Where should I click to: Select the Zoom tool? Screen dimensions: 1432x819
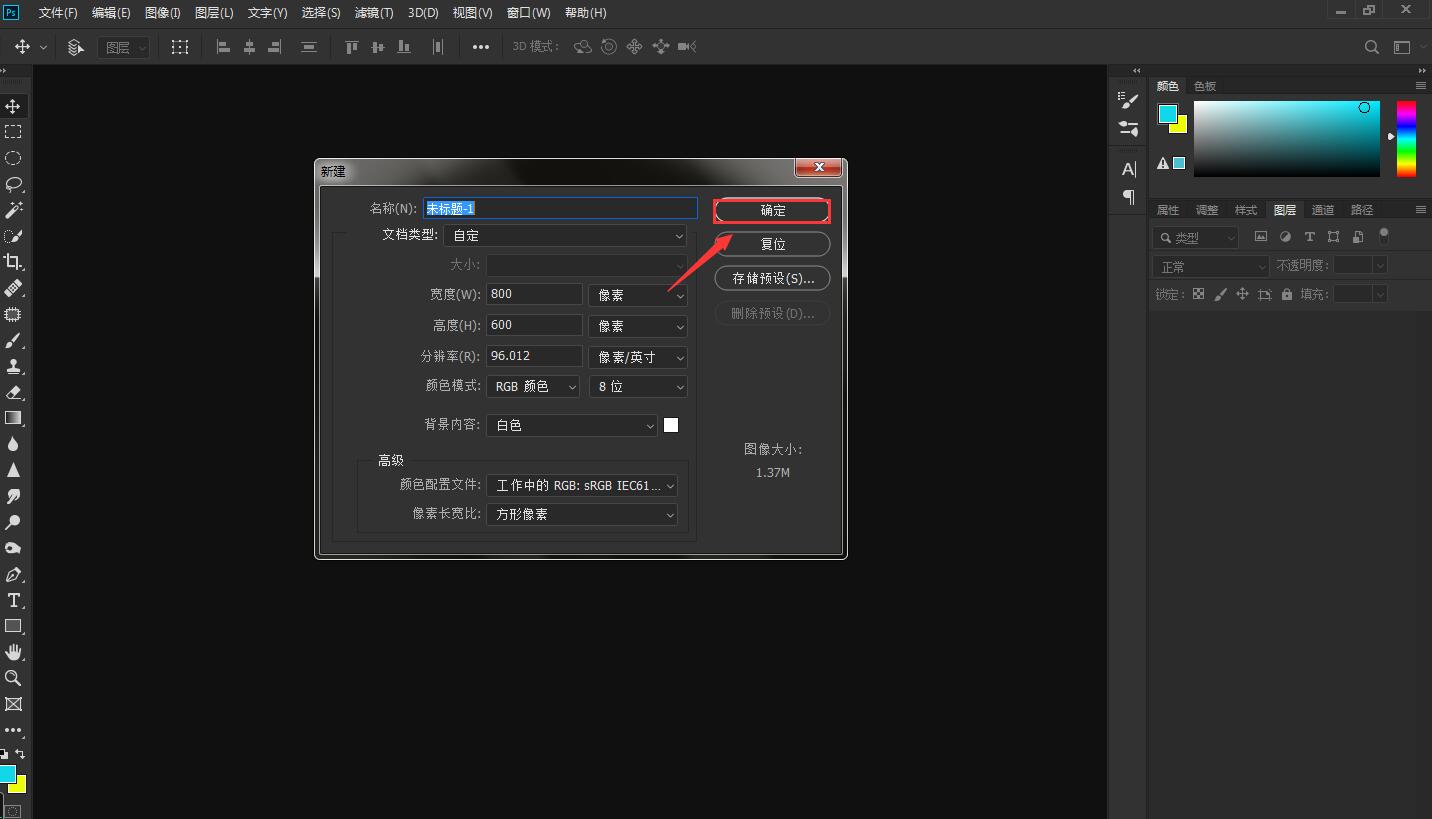(14, 678)
